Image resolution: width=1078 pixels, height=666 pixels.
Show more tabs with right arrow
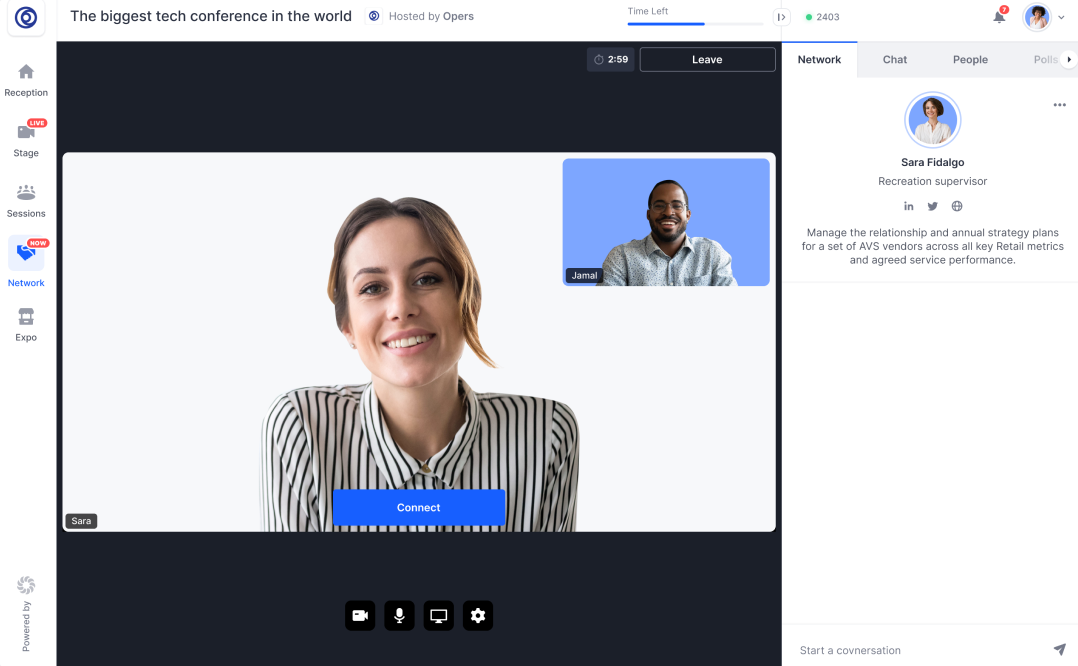1068,60
